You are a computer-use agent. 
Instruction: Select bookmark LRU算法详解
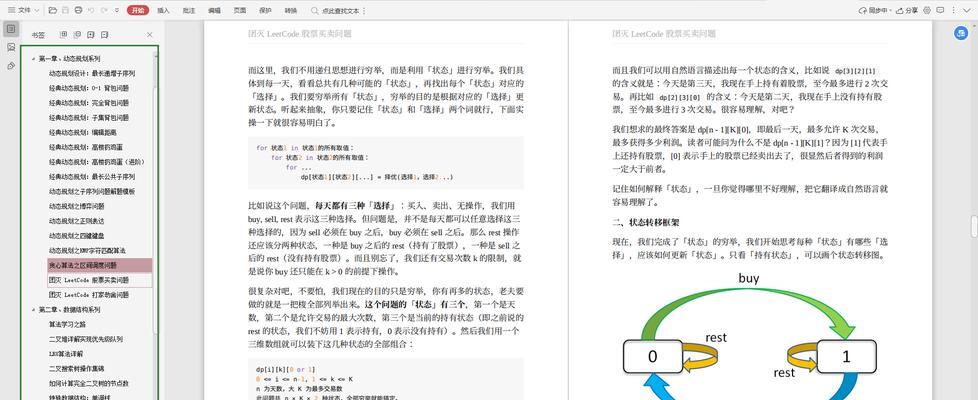(65, 354)
